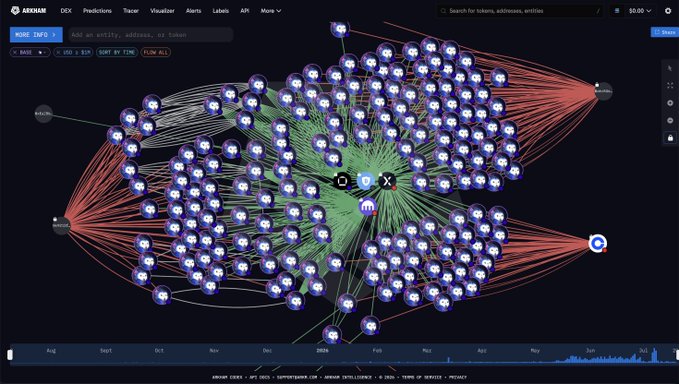This screenshot has width=679, height=384.
Task: Open the API page
Action: tap(244, 10)
